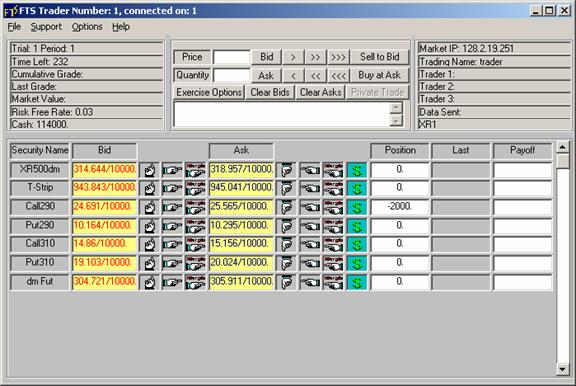Click the Margin left-pointing hand in the dm Fut row
Screen dimensions: 576x386
pyautogui.click(x=333, y=282)
